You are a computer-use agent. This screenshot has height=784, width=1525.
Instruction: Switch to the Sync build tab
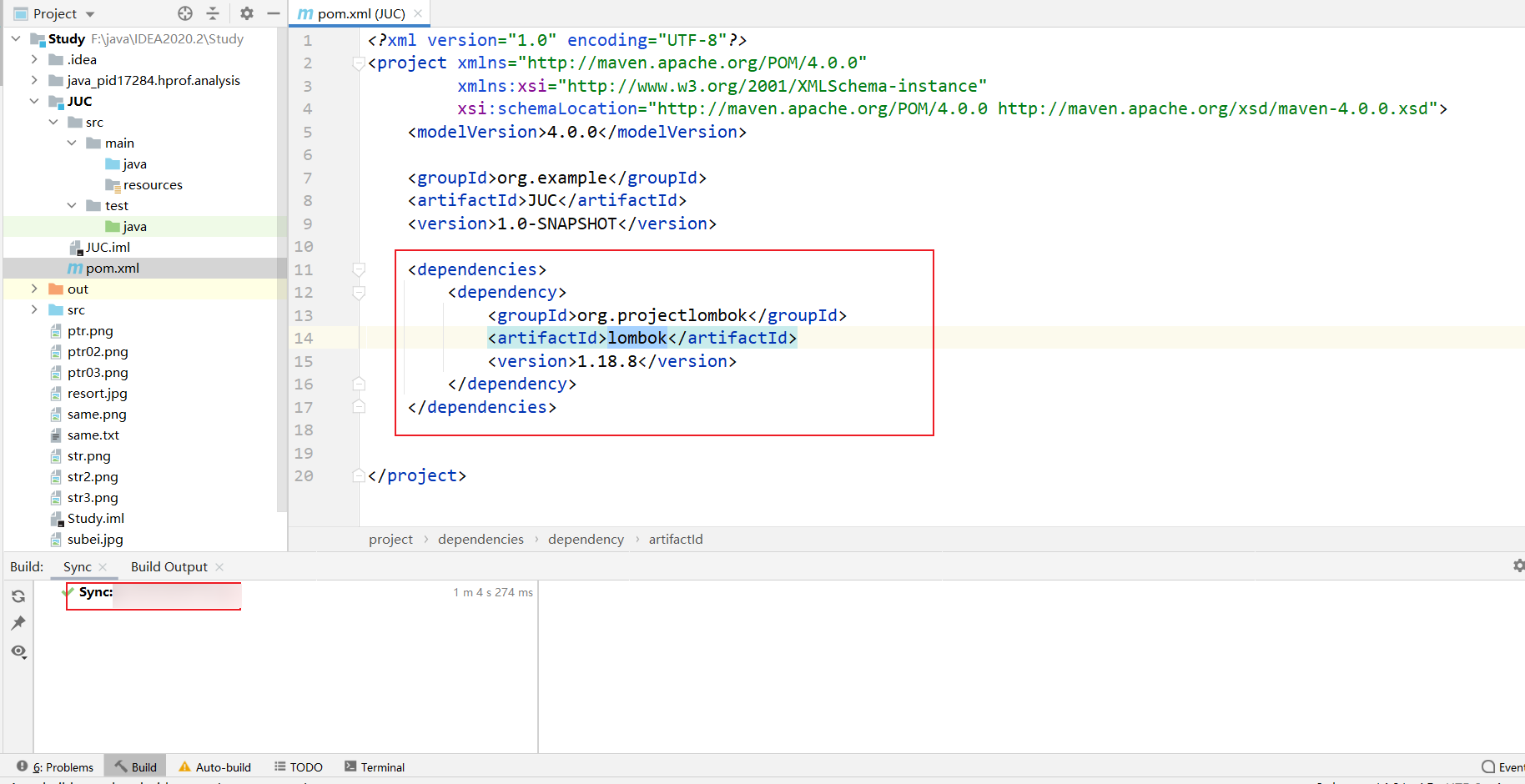click(x=78, y=566)
